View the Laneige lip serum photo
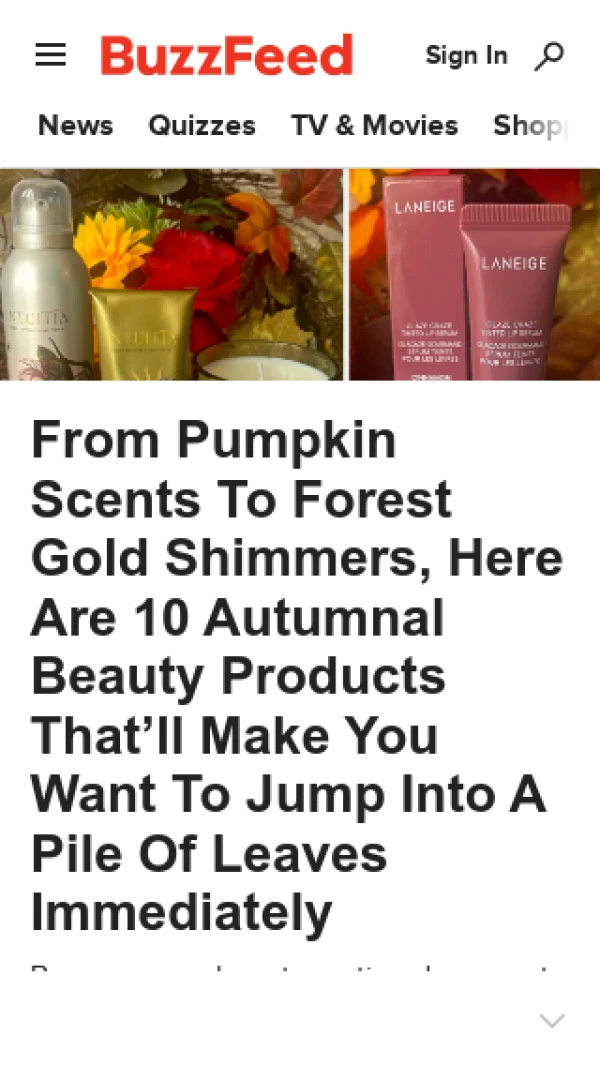 pos(475,274)
